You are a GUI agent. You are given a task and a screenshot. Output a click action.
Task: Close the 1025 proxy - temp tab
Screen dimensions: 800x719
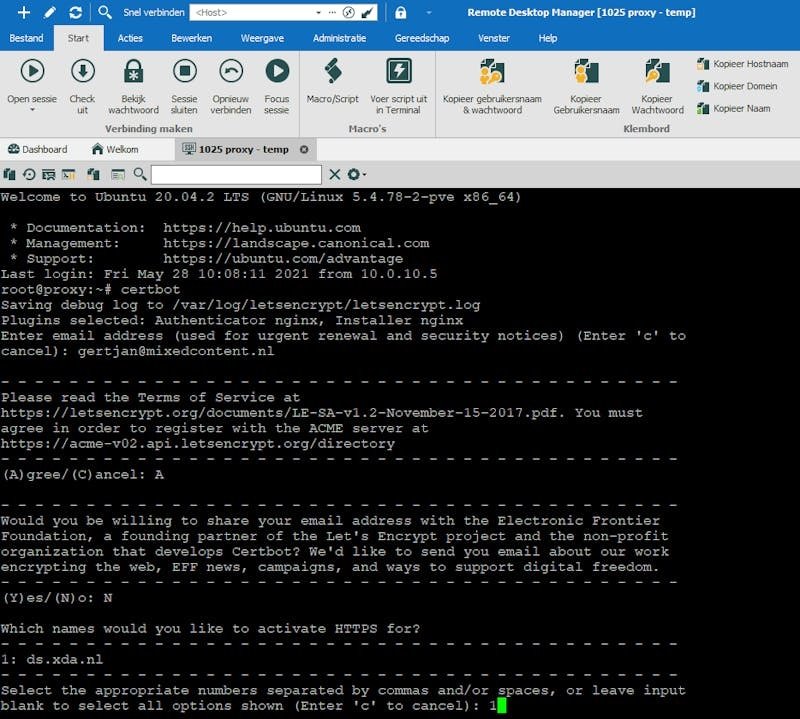click(x=304, y=150)
